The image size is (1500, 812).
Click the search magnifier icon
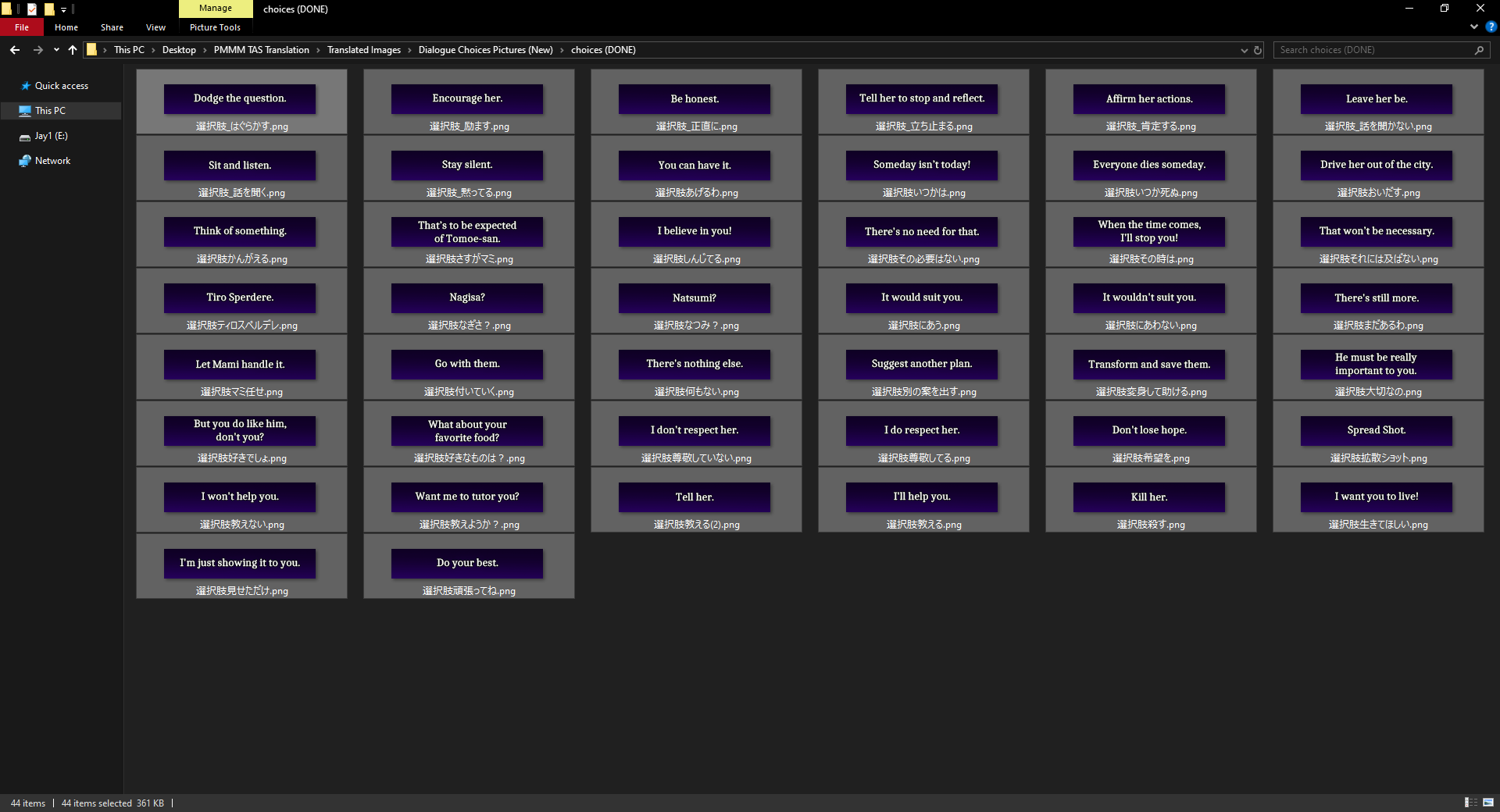(1479, 50)
